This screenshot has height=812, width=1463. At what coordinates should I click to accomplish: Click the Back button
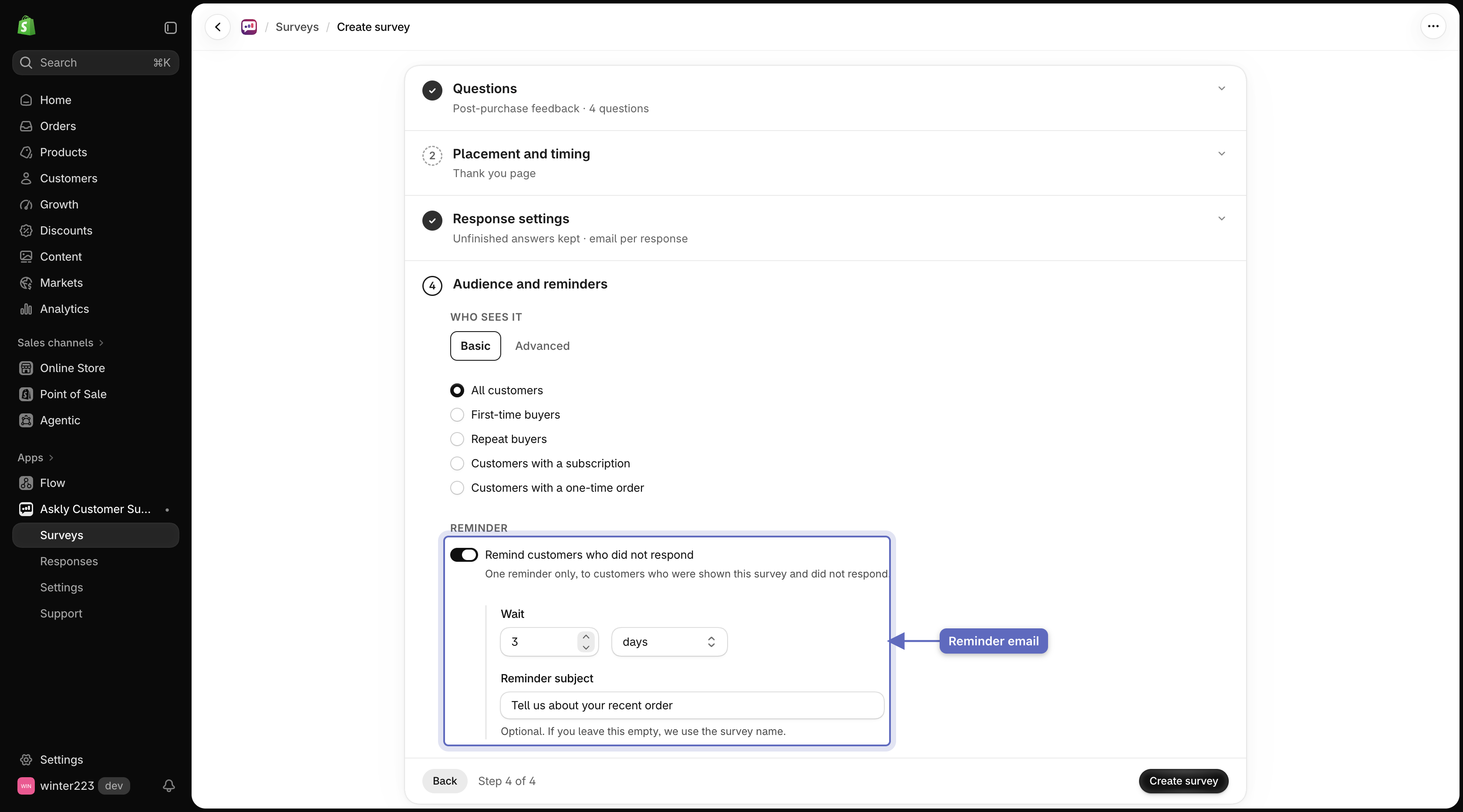[445, 781]
